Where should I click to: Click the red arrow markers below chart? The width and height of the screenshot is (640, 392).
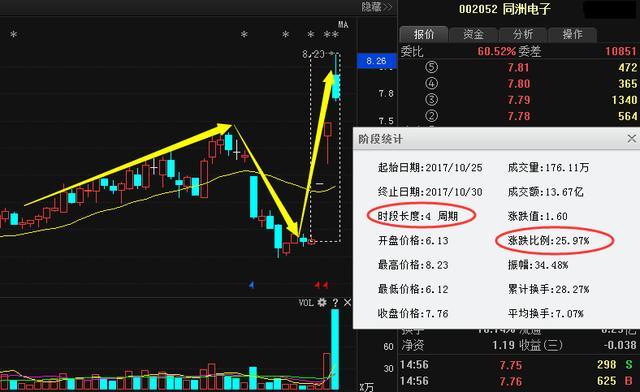click(x=321, y=285)
